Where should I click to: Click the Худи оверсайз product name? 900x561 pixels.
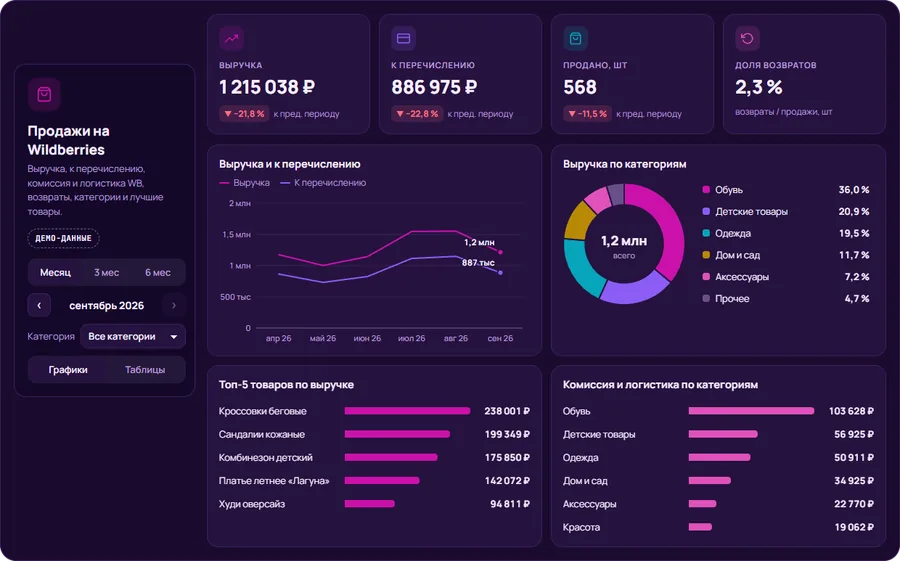click(251, 504)
